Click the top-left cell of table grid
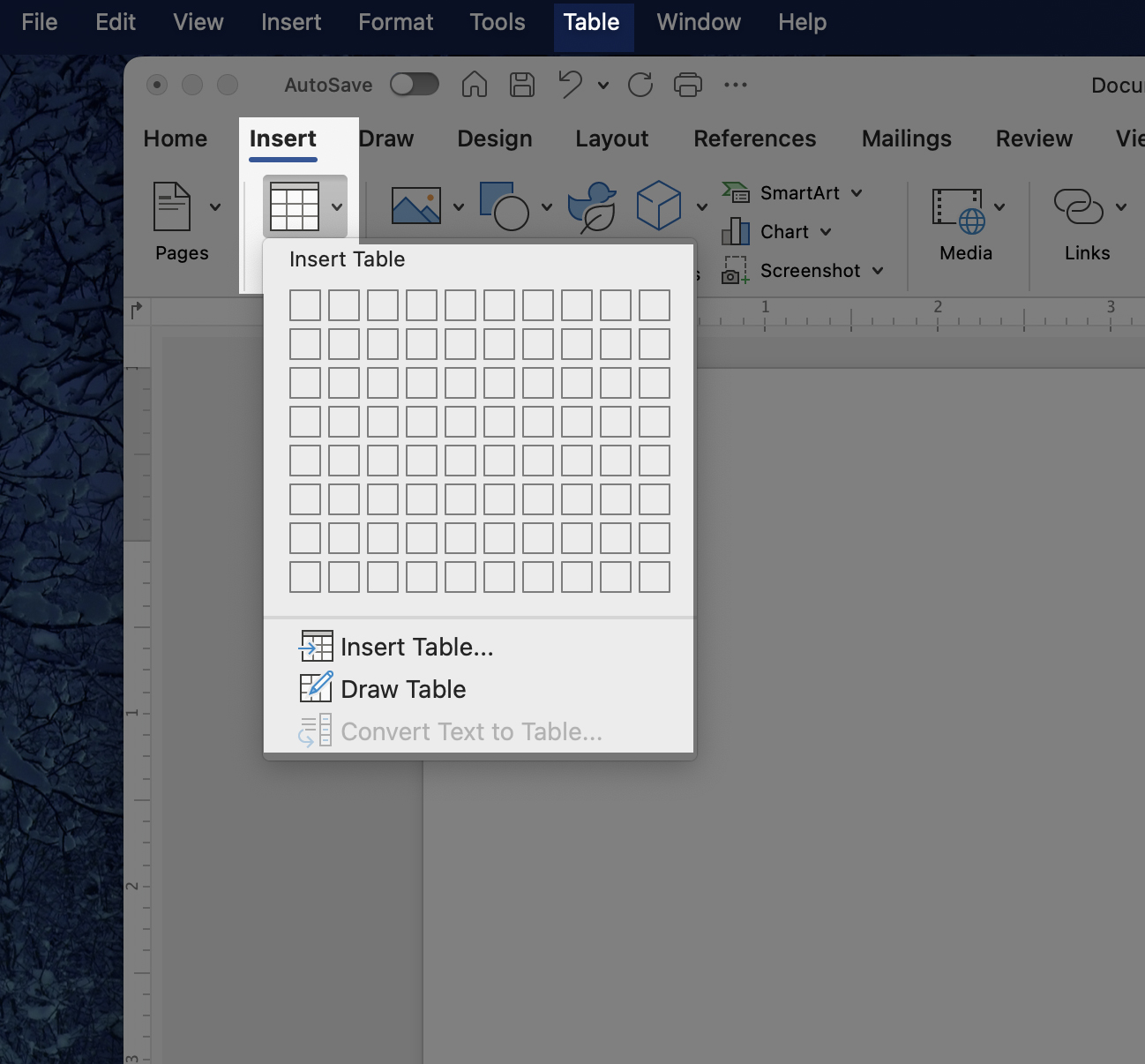Viewport: 1145px width, 1064px height. click(305, 305)
